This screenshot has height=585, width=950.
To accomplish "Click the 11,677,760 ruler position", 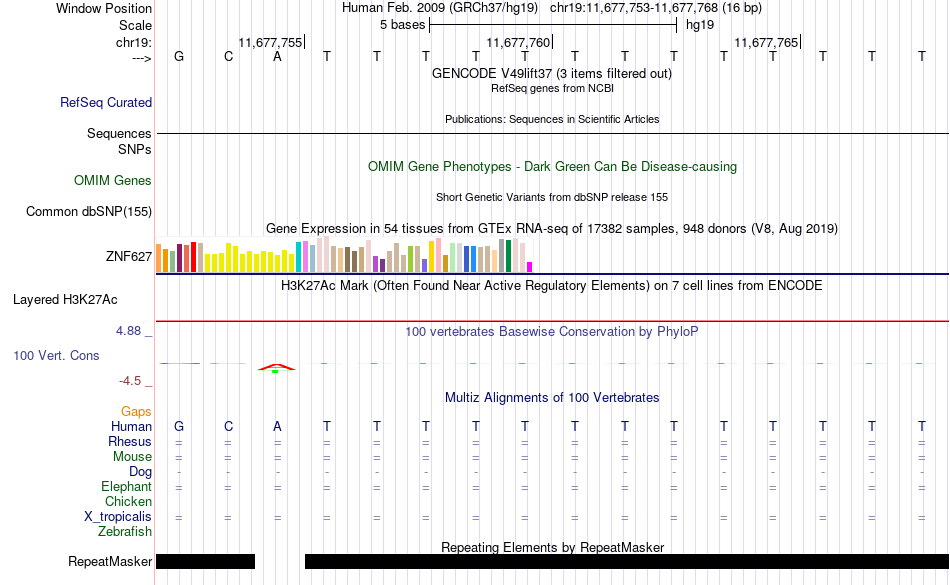I will 518,42.
